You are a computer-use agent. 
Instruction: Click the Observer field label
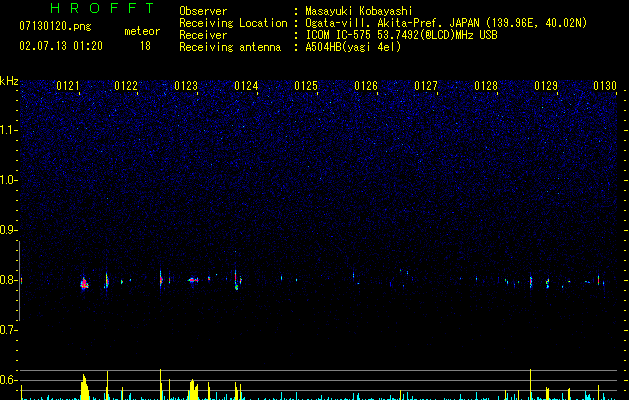click(x=203, y=11)
